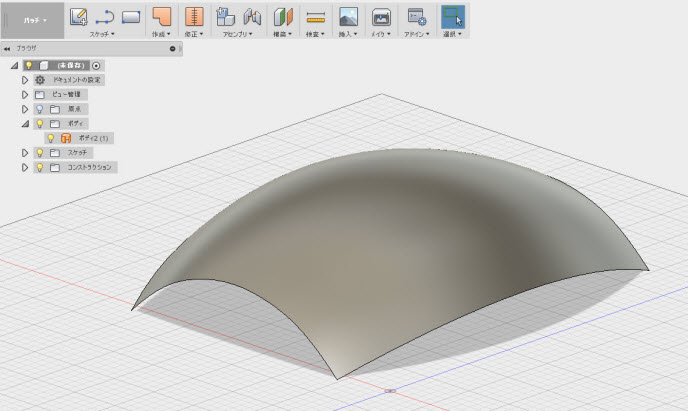The width and height of the screenshot is (688, 411).
Task: Click the 挿入 insert image icon
Action: (x=348, y=17)
